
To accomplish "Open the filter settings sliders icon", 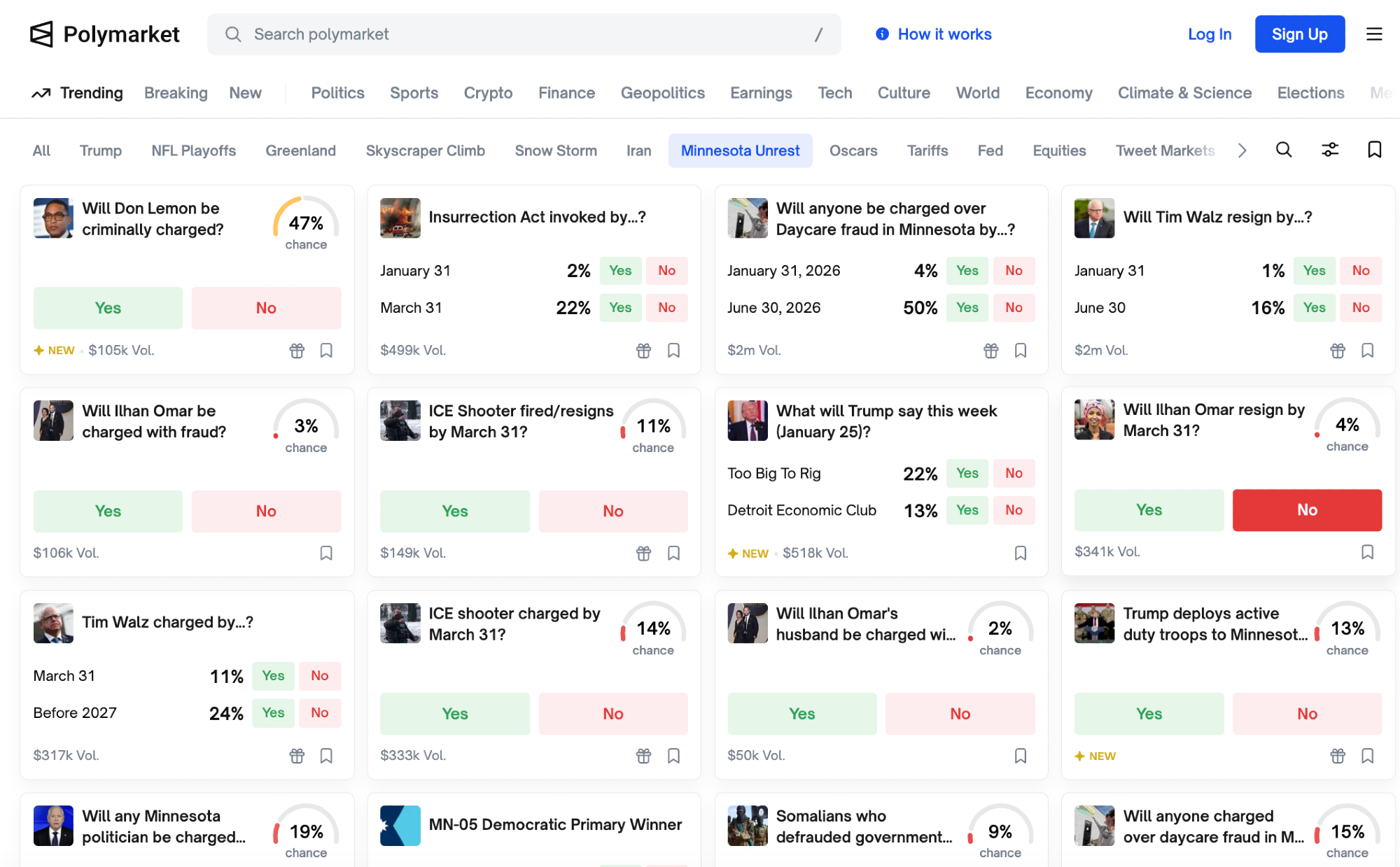I will click(1329, 150).
